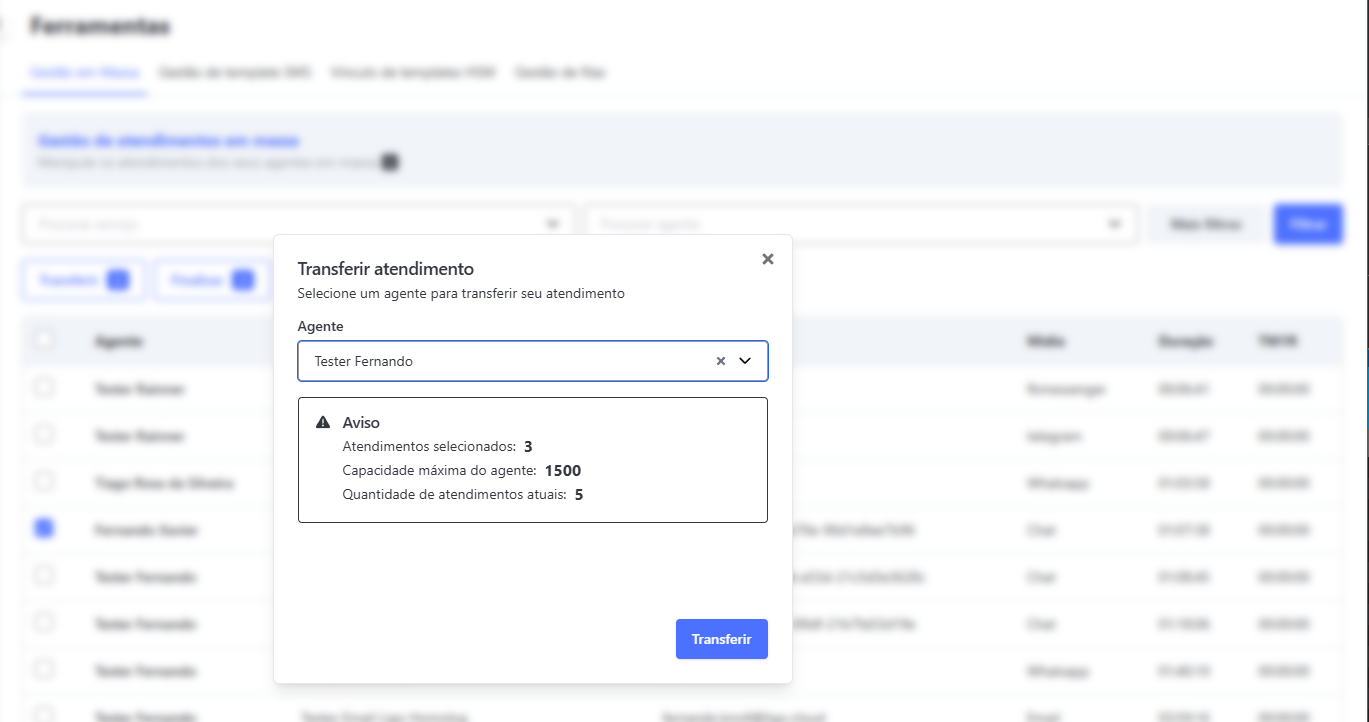
Task: Click the Agente field showing Tester Fernando
Action: click(500, 362)
